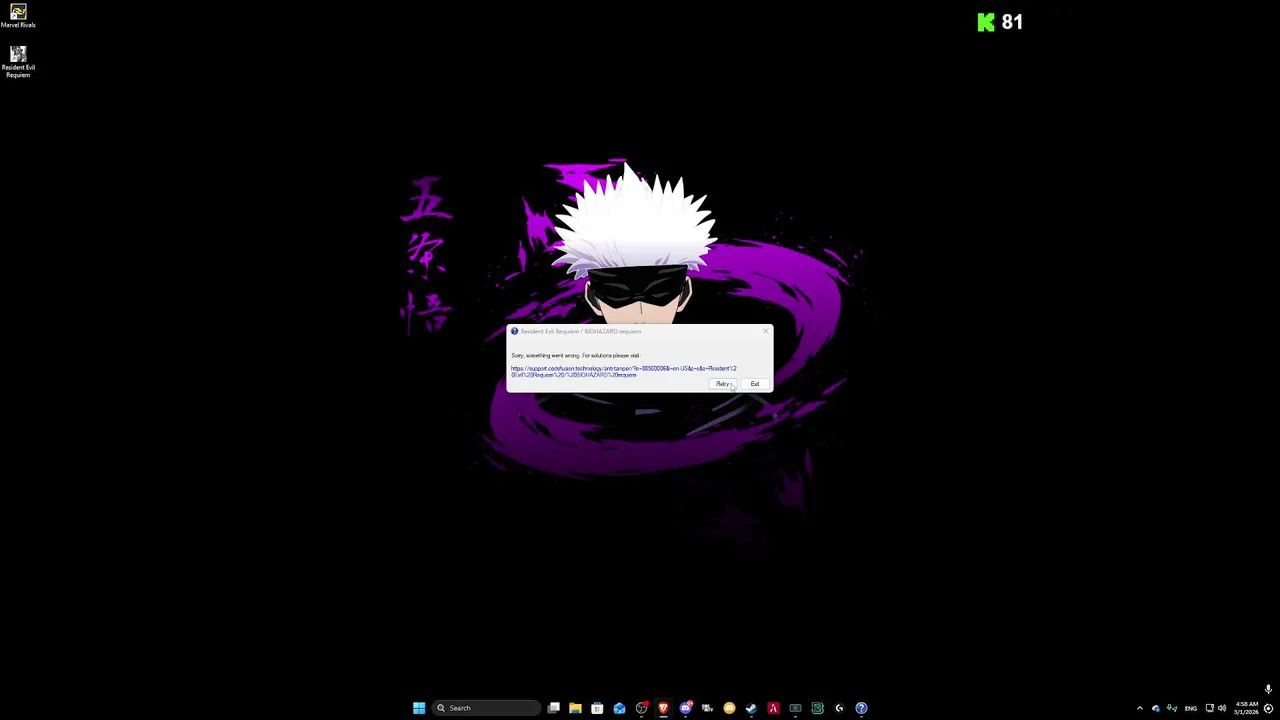1280x720 pixels.
Task: Click the blue question-mark dialog taskbar icon
Action: 861,708
